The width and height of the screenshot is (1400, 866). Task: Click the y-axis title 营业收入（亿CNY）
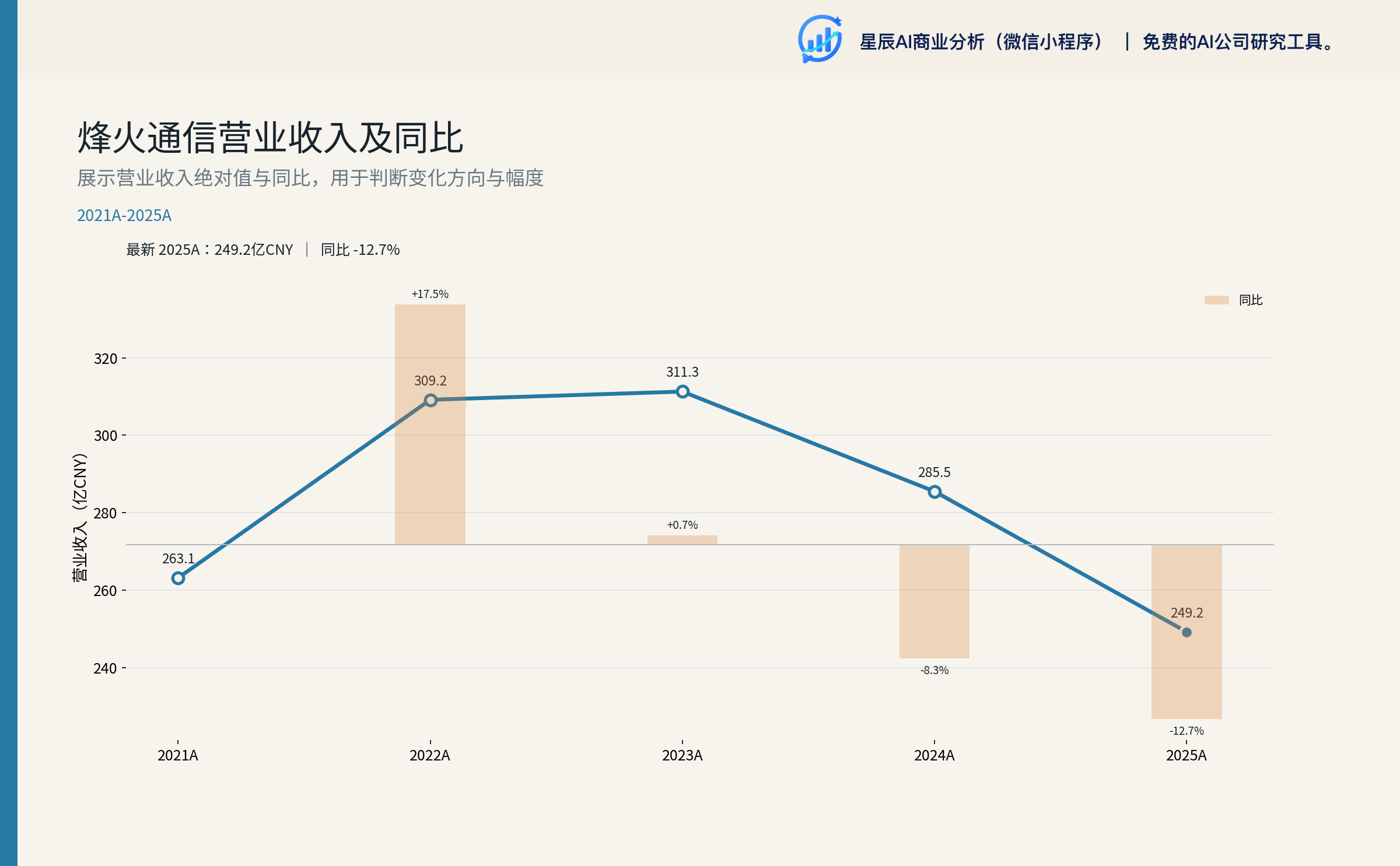(x=79, y=517)
